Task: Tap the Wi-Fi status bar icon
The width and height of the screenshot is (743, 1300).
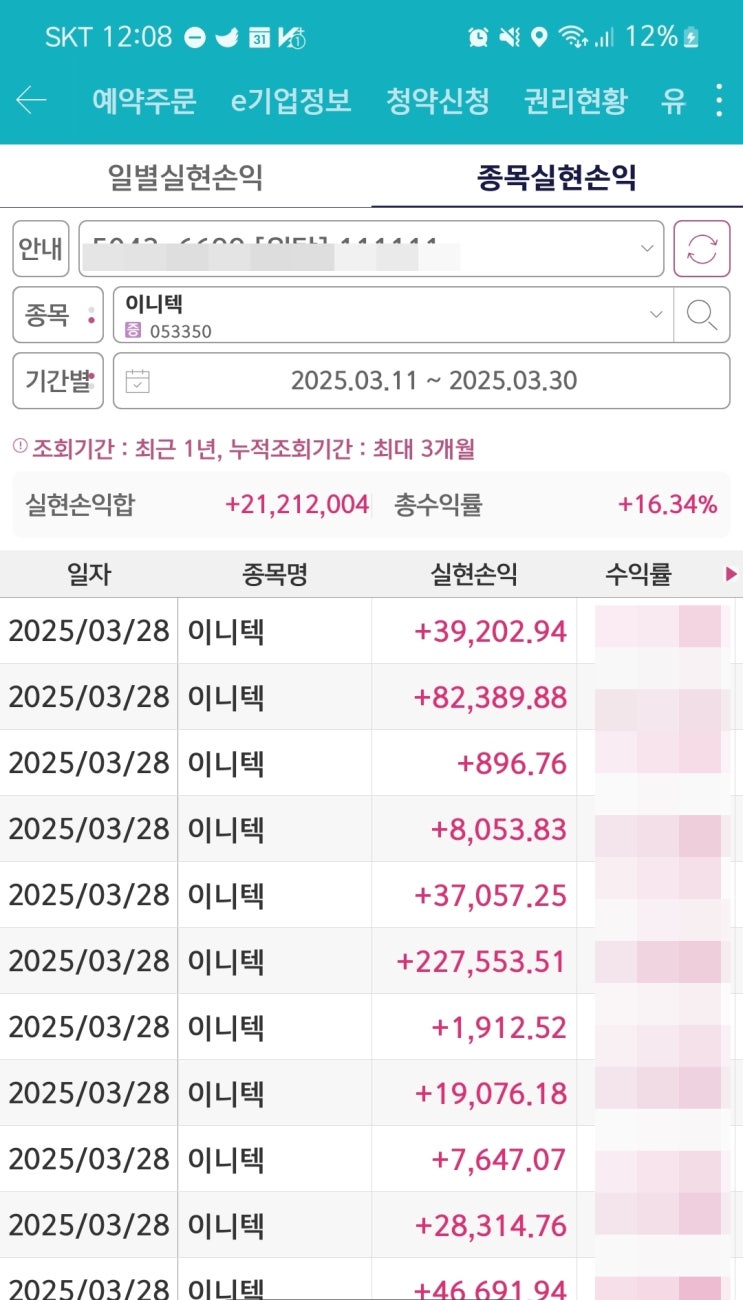Action: pyautogui.click(x=573, y=37)
